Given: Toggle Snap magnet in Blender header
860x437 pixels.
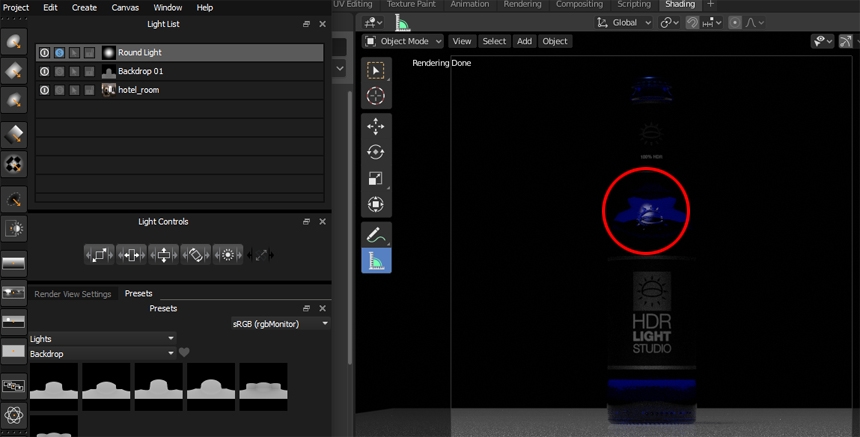Looking at the screenshot, I should pyautogui.click(x=692, y=22).
